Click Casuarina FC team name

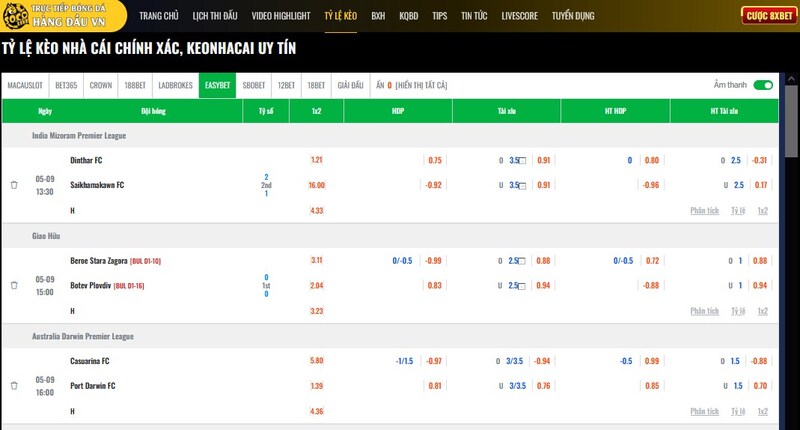point(90,361)
